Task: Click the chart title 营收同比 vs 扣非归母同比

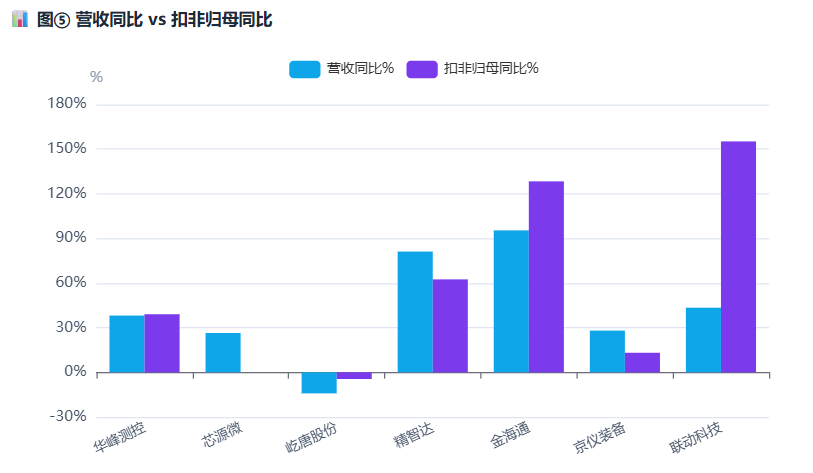Action: 155,20
